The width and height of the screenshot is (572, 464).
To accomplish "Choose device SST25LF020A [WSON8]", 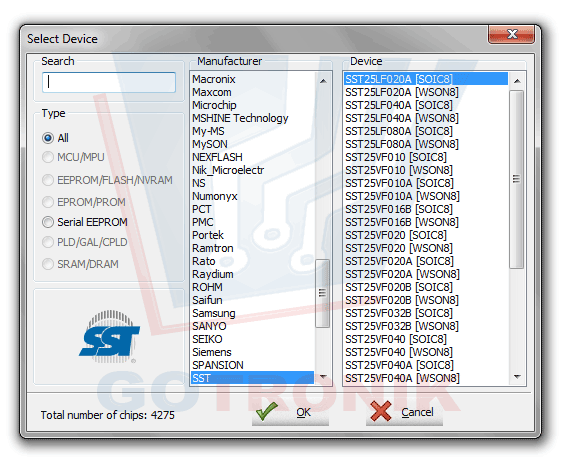I will [x=426, y=92].
